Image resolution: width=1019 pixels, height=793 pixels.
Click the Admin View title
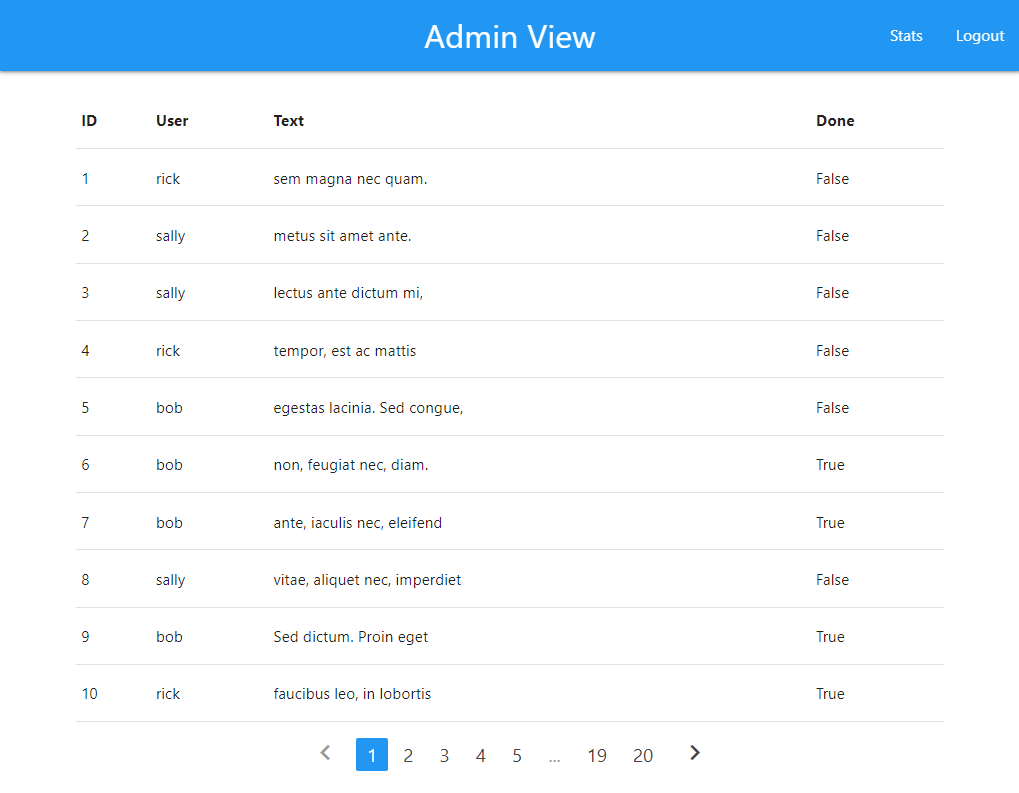(x=509, y=37)
